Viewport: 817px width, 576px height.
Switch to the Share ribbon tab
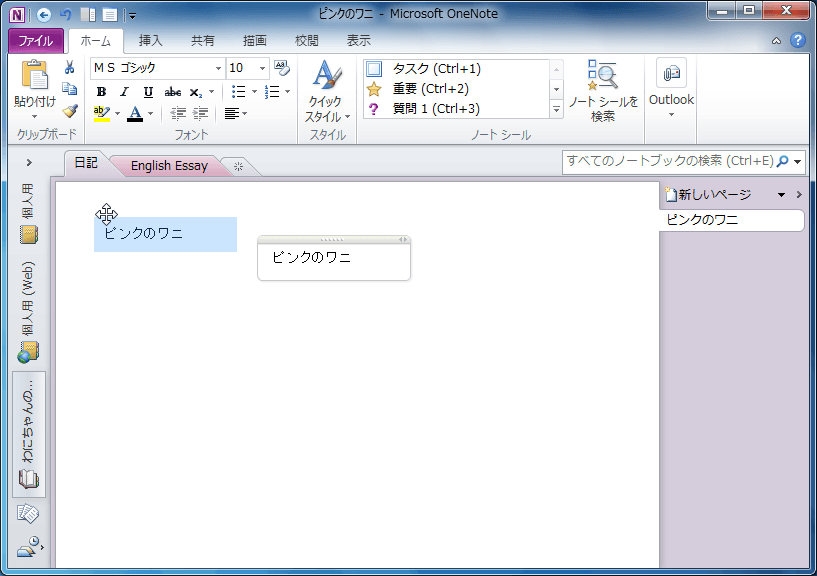203,41
